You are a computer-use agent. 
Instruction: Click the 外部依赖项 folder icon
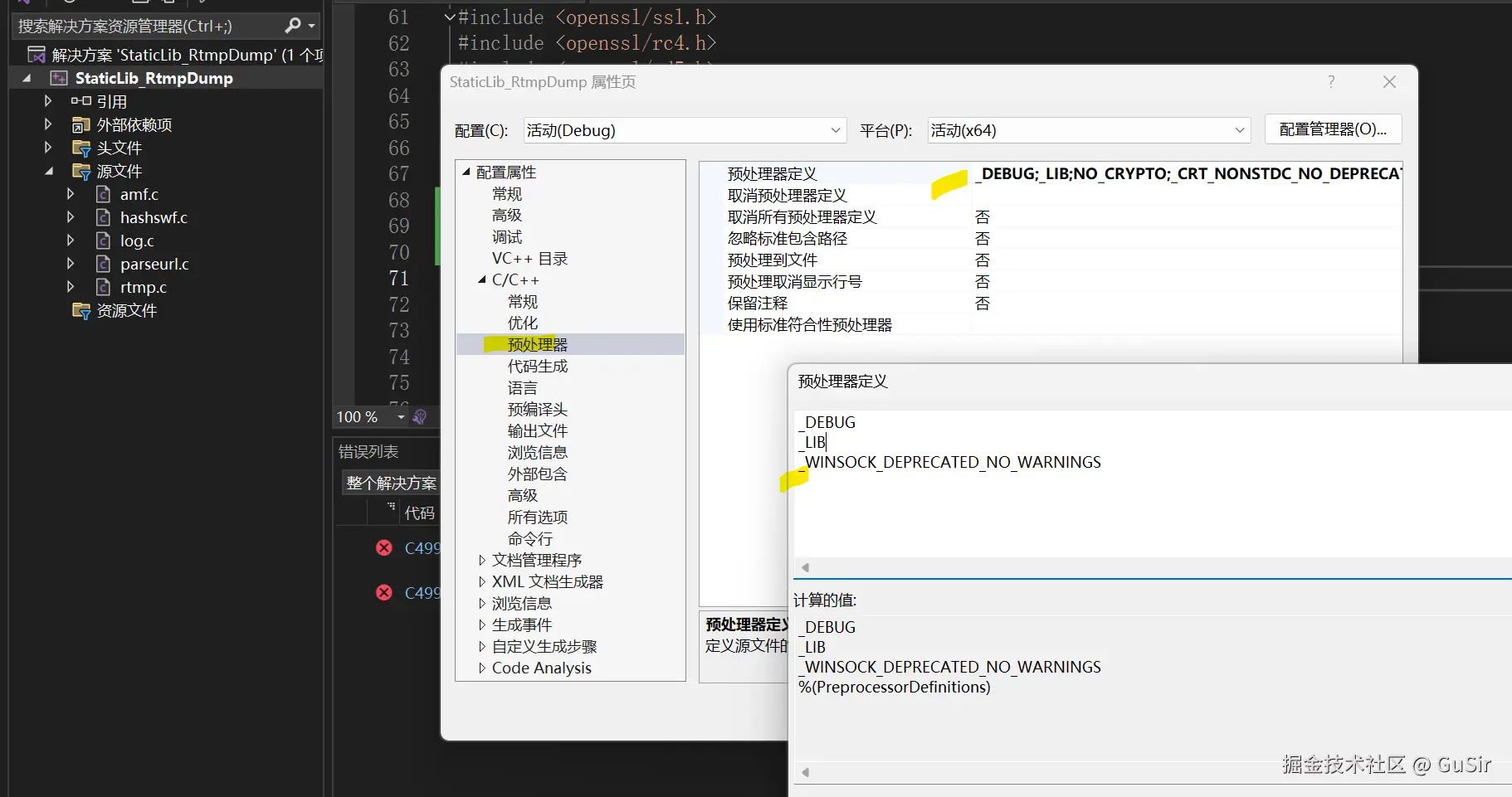pos(81,124)
